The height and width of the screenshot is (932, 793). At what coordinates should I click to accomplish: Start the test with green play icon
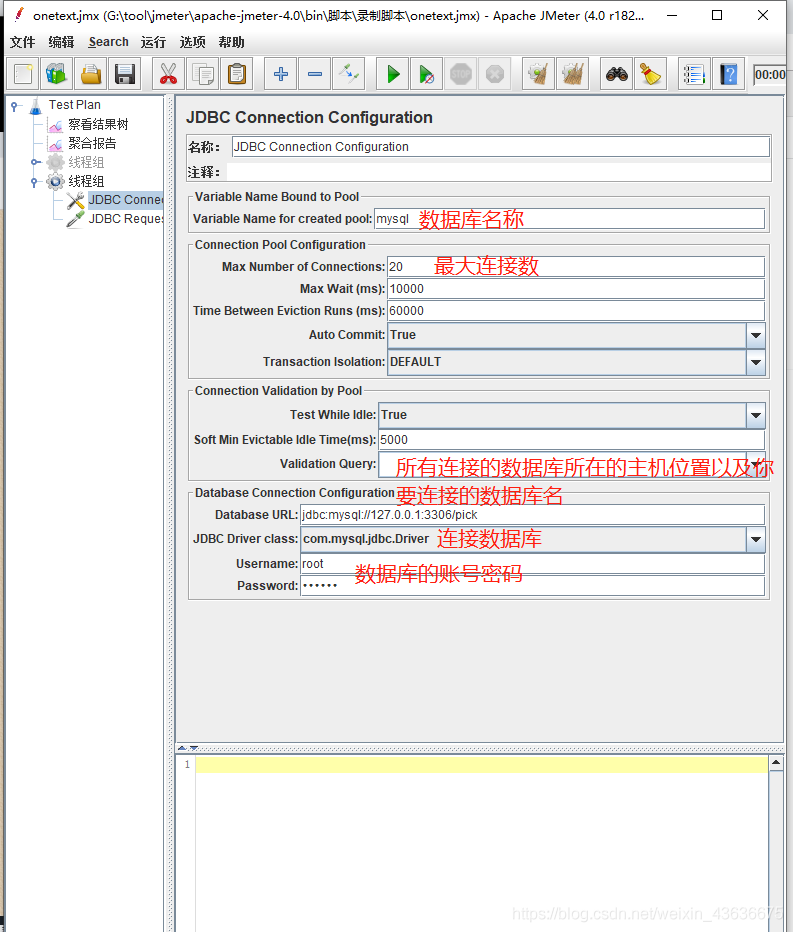[x=392, y=74]
